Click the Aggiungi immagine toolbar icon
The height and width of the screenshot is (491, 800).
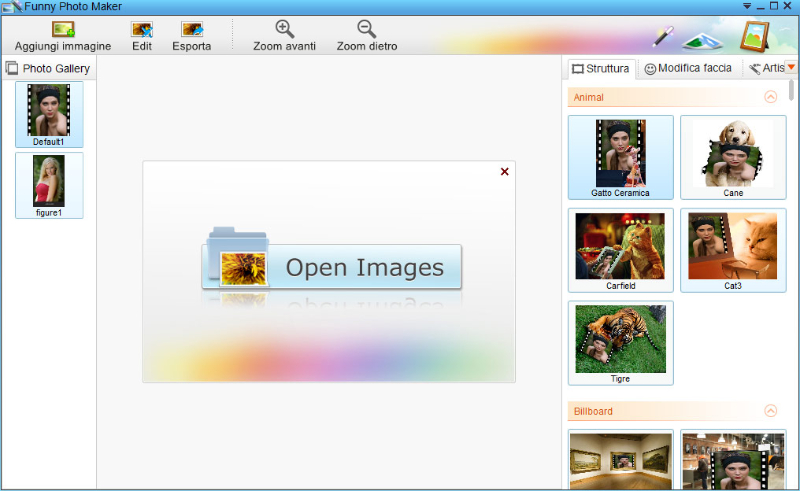click(63, 31)
